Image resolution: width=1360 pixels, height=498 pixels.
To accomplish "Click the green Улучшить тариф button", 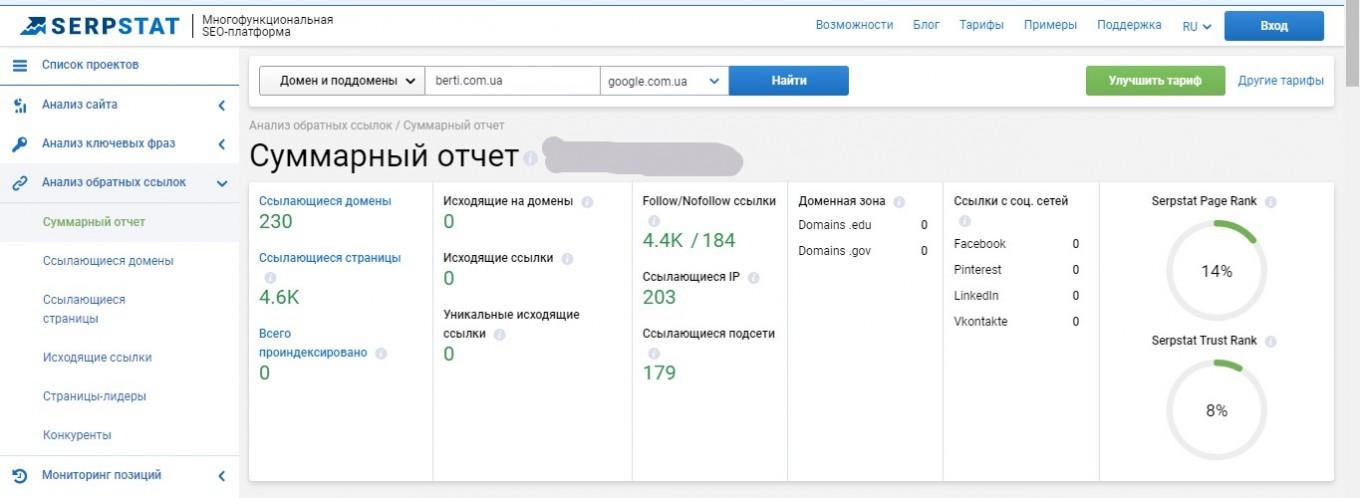I will coord(1155,81).
